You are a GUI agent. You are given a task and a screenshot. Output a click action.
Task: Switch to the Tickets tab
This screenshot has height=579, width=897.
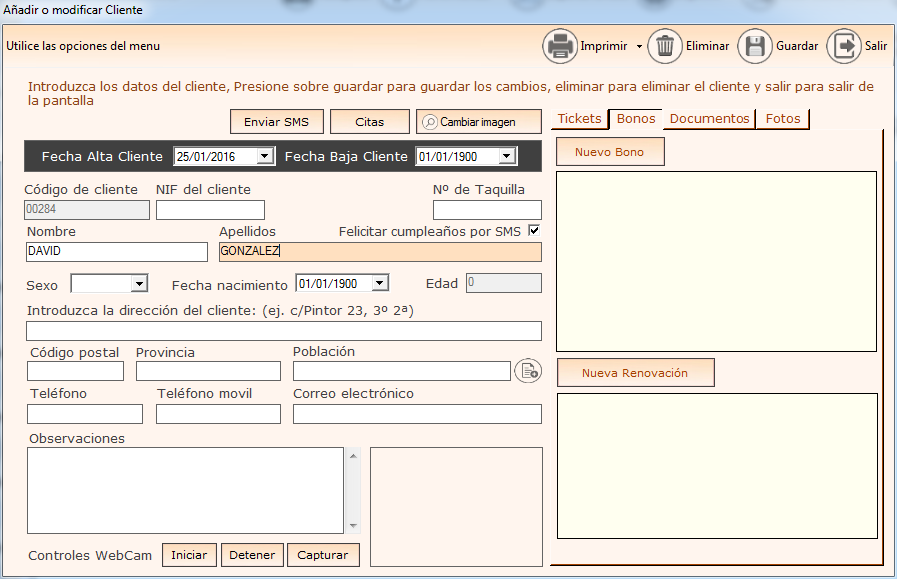579,119
